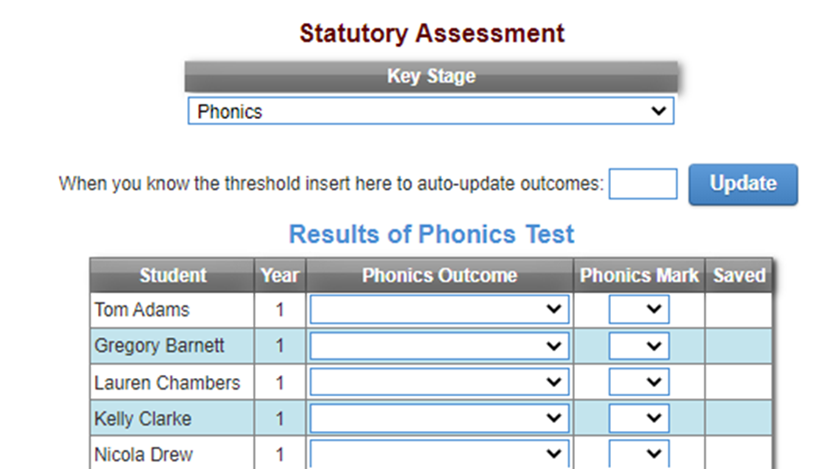Screen dimensions: 831x469
Task: Click the Phonics Outcome column header
Action: (440, 275)
